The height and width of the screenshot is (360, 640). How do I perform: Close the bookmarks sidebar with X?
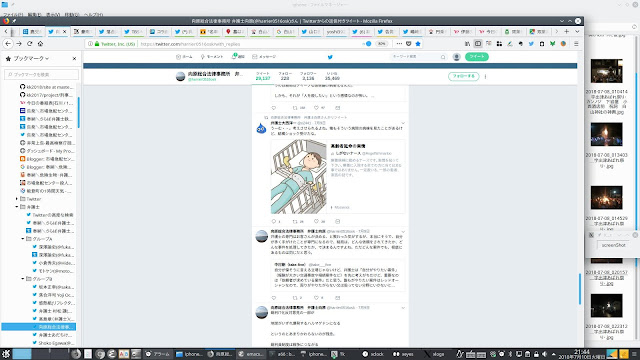click(x=74, y=59)
